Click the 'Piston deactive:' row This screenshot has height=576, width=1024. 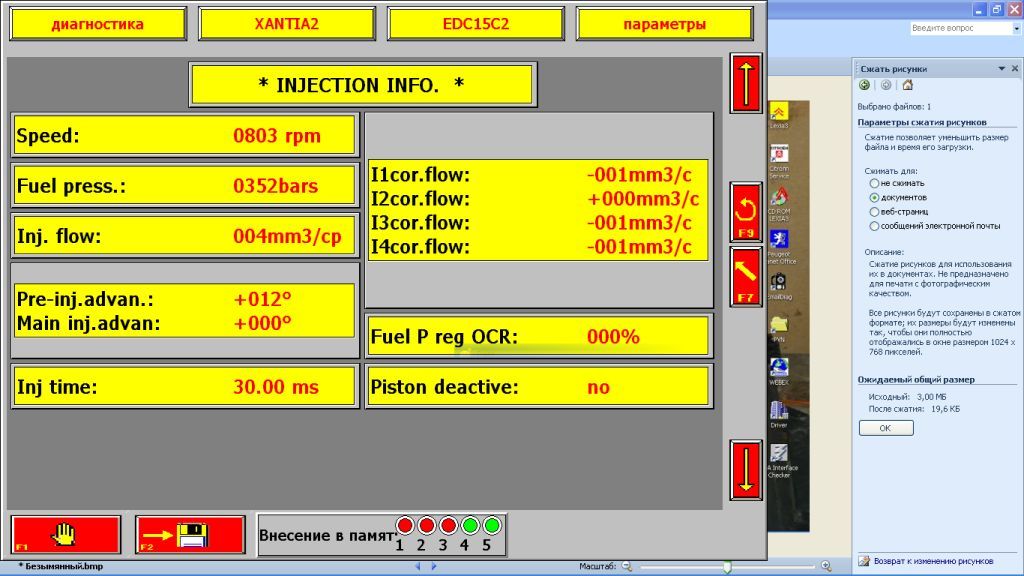click(538, 387)
